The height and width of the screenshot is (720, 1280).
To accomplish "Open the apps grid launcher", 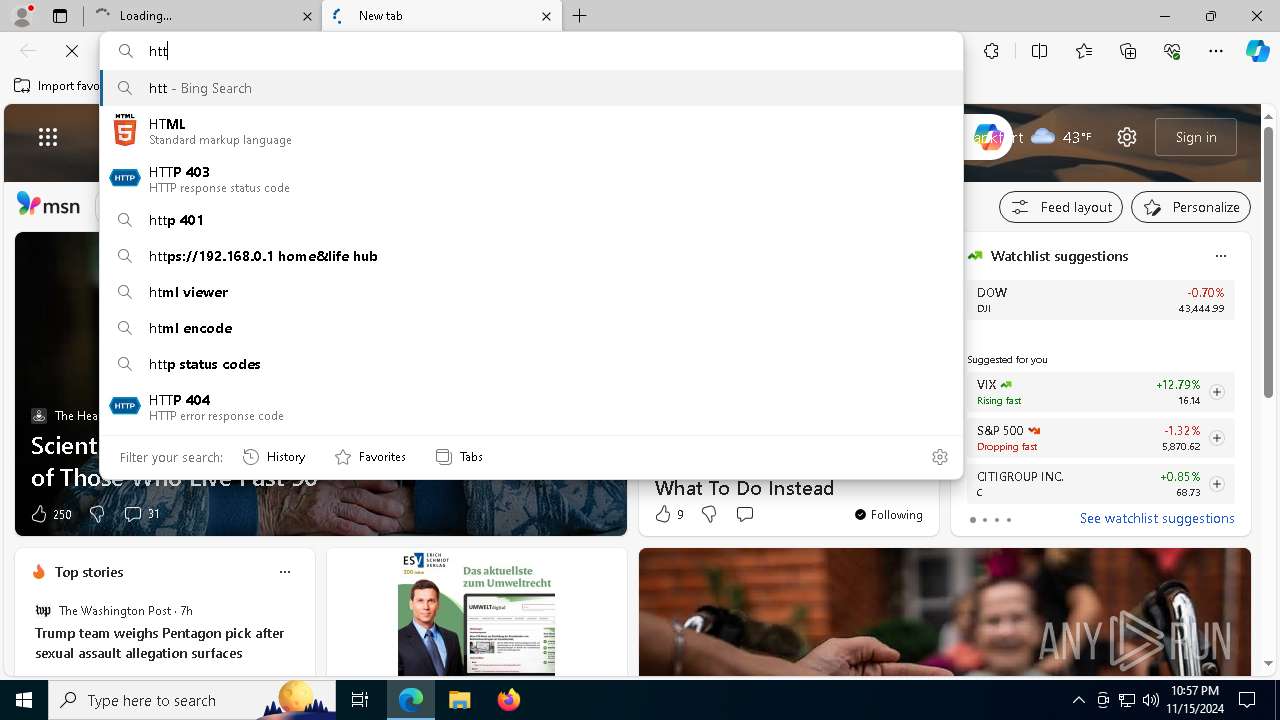I will tap(48, 137).
